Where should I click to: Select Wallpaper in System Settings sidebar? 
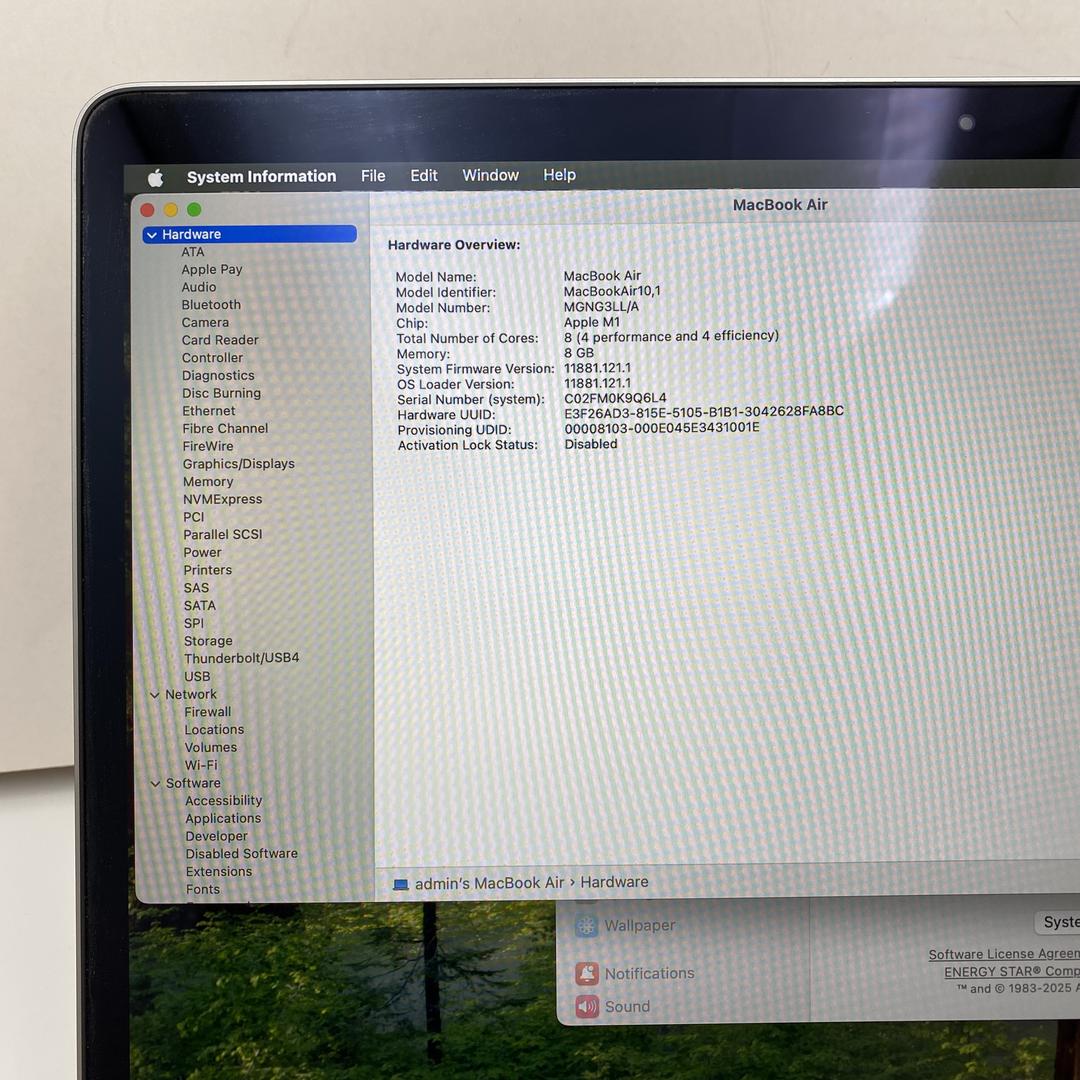(x=639, y=926)
